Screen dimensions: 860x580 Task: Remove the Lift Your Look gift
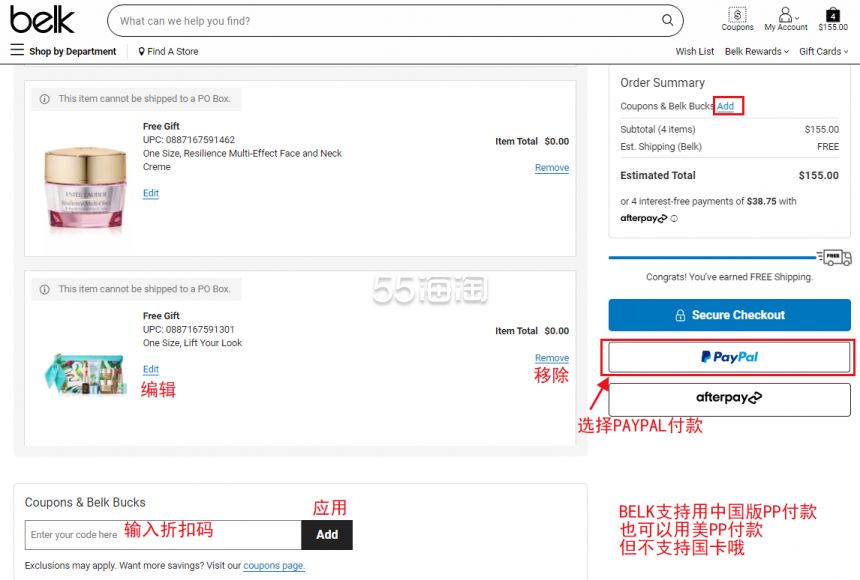click(x=552, y=358)
